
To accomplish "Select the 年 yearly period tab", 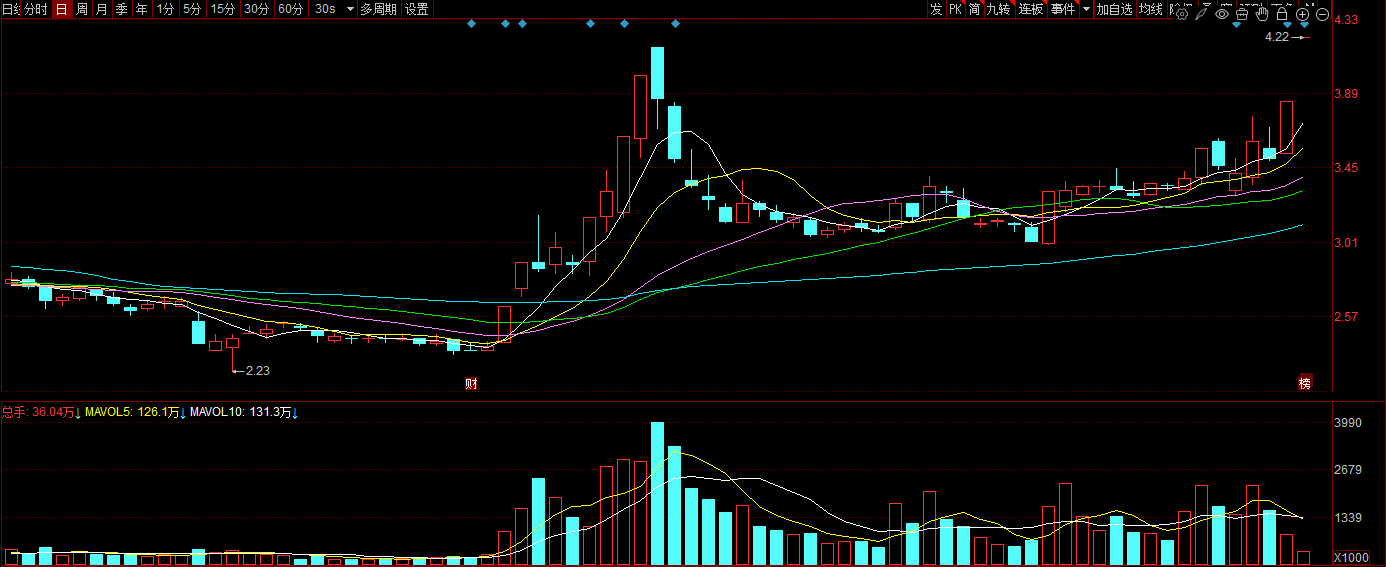I will [141, 9].
